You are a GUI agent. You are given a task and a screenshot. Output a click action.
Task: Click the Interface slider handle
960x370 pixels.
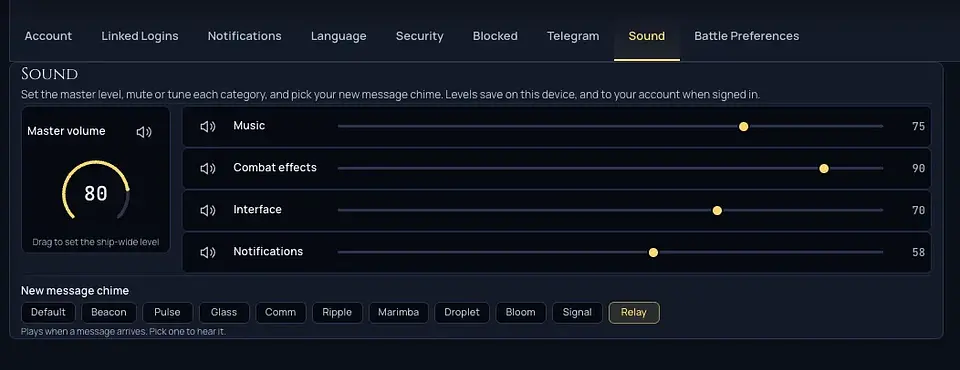tap(717, 211)
